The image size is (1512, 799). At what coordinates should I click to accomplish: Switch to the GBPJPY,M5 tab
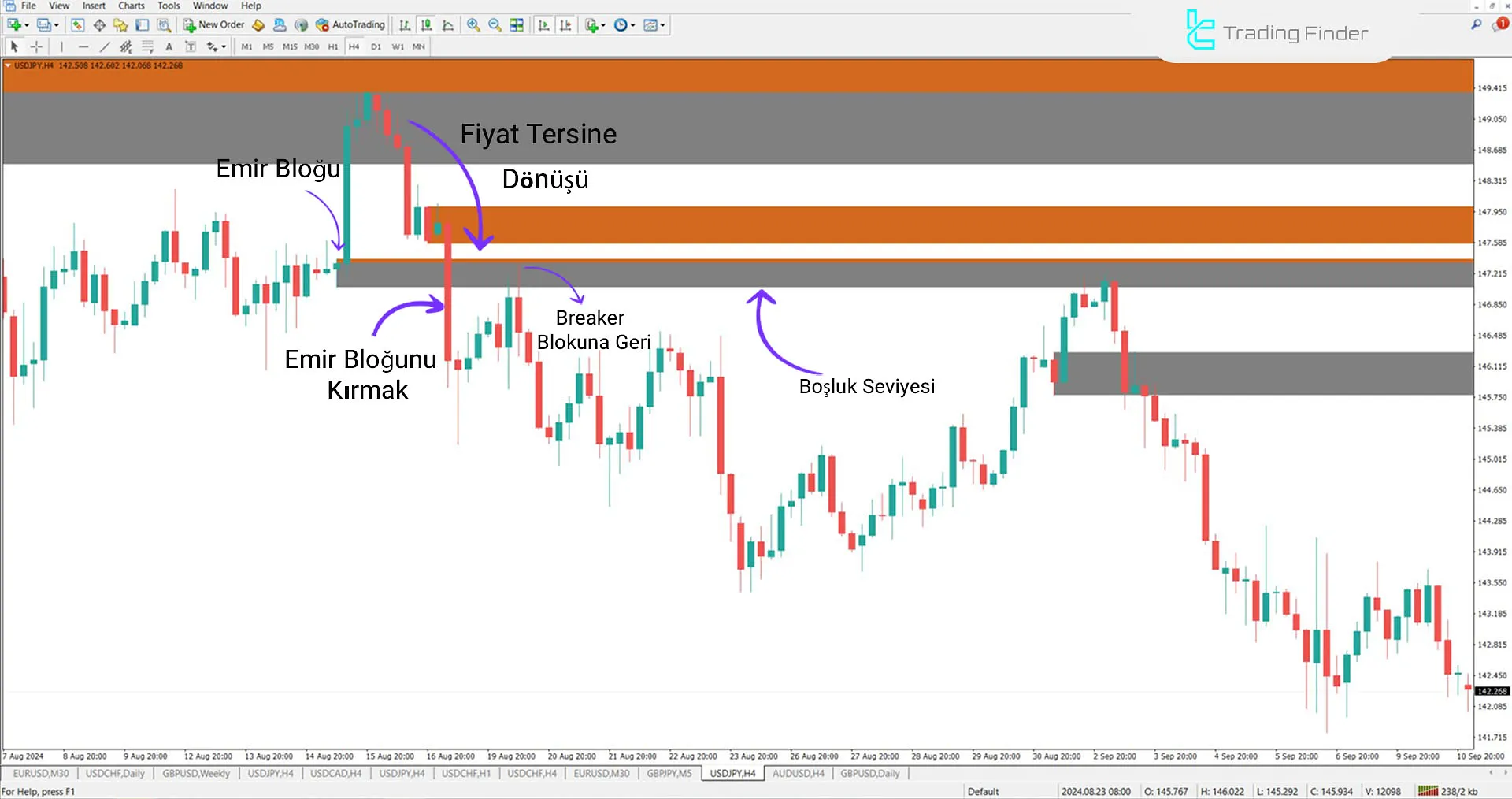[x=669, y=774]
